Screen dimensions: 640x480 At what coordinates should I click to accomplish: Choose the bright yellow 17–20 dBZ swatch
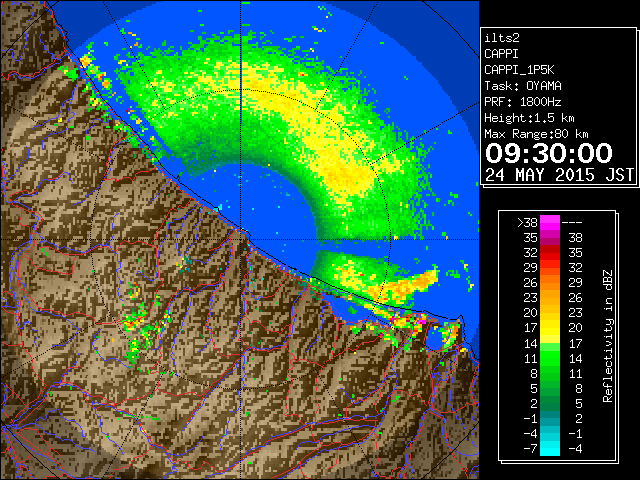click(x=550, y=328)
